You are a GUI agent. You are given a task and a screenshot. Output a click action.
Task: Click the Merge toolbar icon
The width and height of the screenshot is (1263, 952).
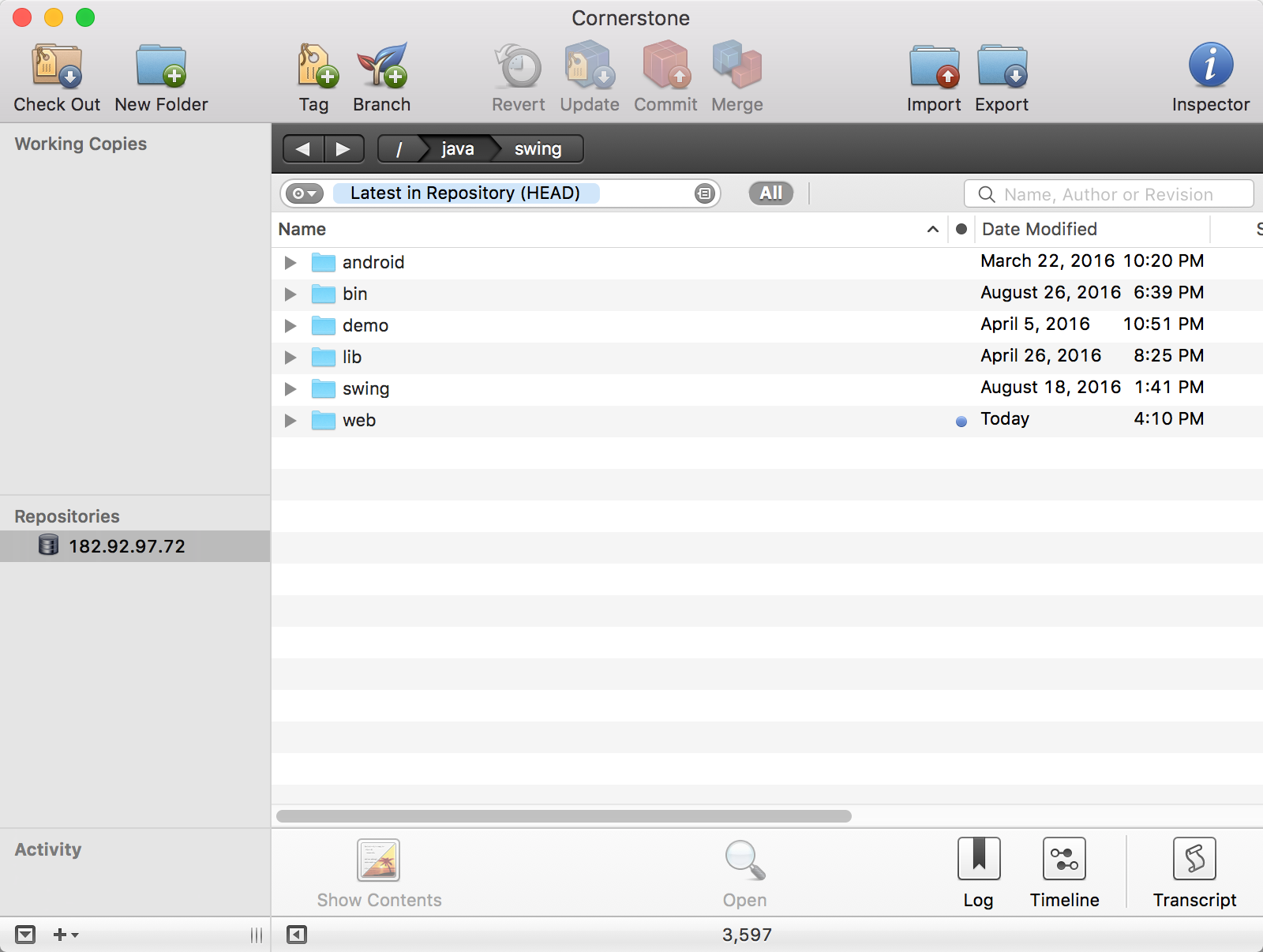(x=737, y=65)
